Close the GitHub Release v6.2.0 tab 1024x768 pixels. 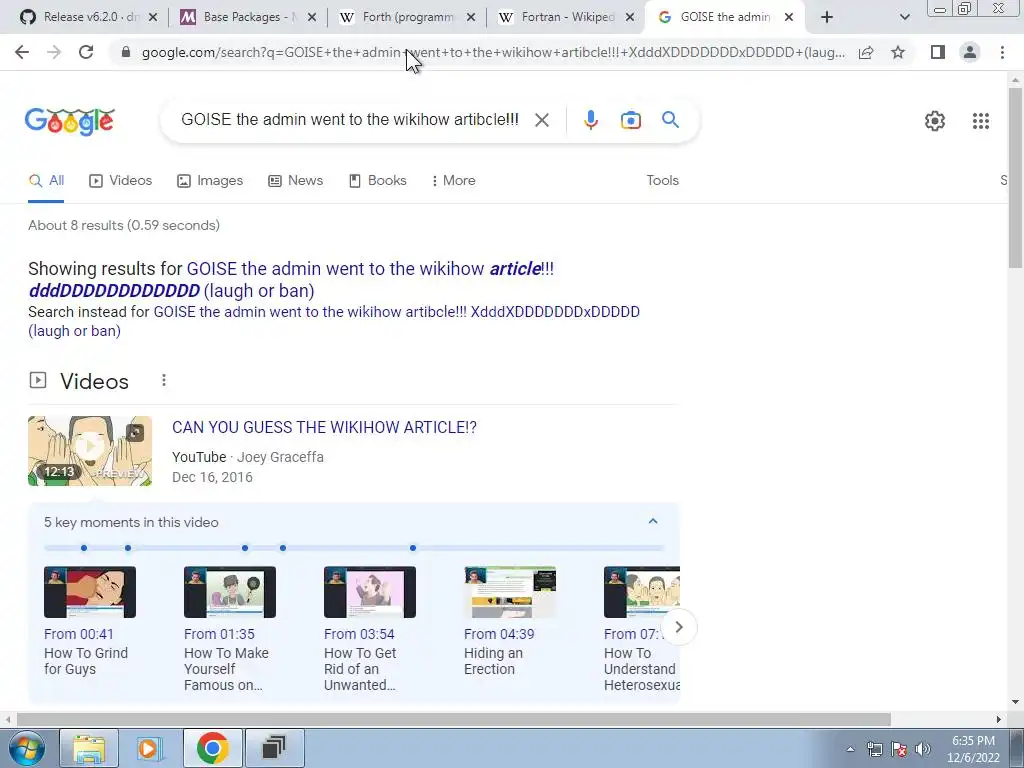click(153, 18)
